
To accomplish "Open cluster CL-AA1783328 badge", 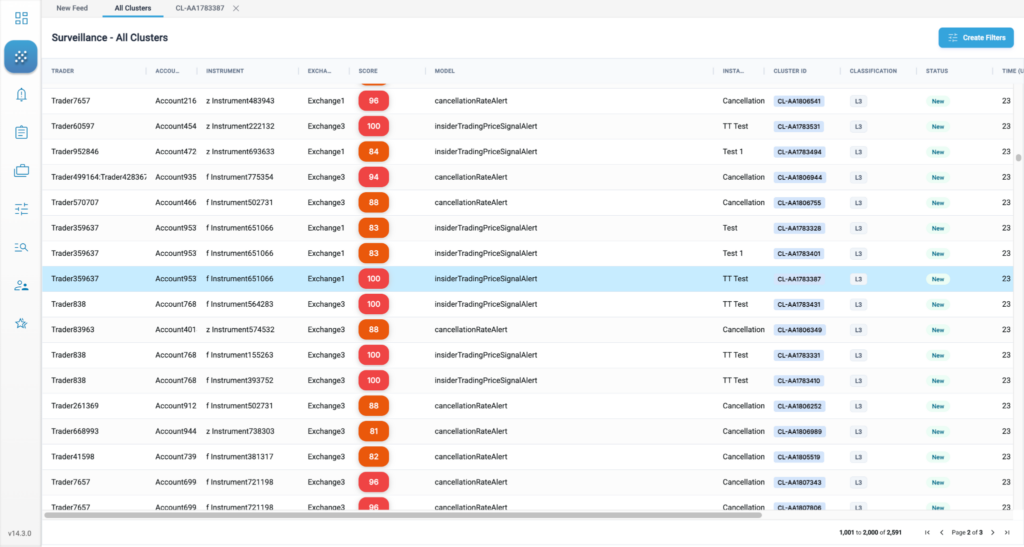I will click(x=799, y=228).
